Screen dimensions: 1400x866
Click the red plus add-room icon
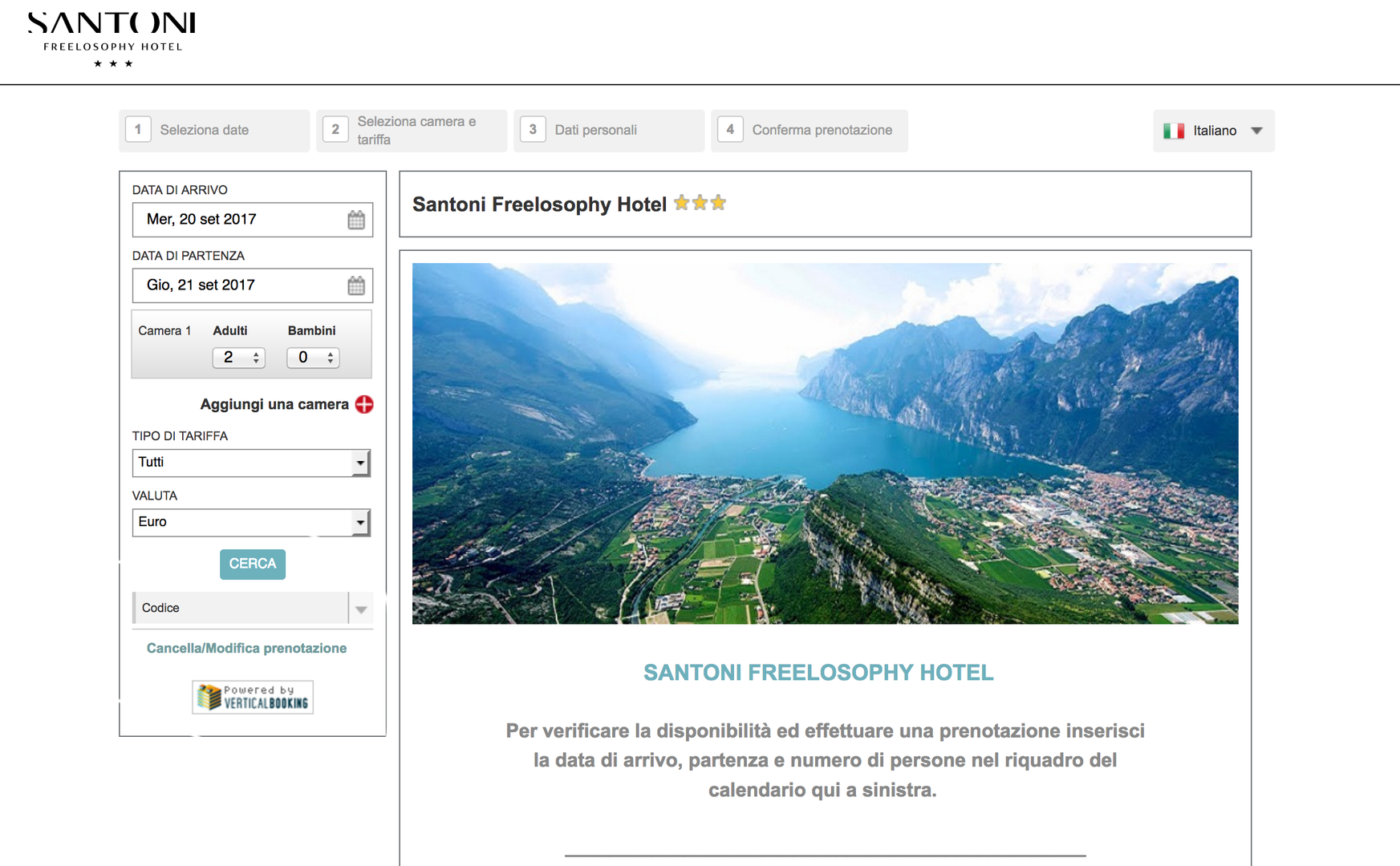point(364,404)
